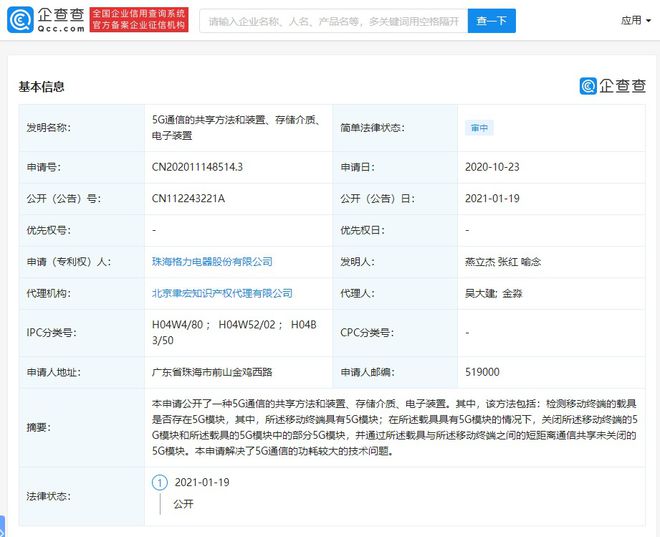Click the blue floating tab at bottom-left edge
The height and width of the screenshot is (537, 660).
click(x=3, y=526)
